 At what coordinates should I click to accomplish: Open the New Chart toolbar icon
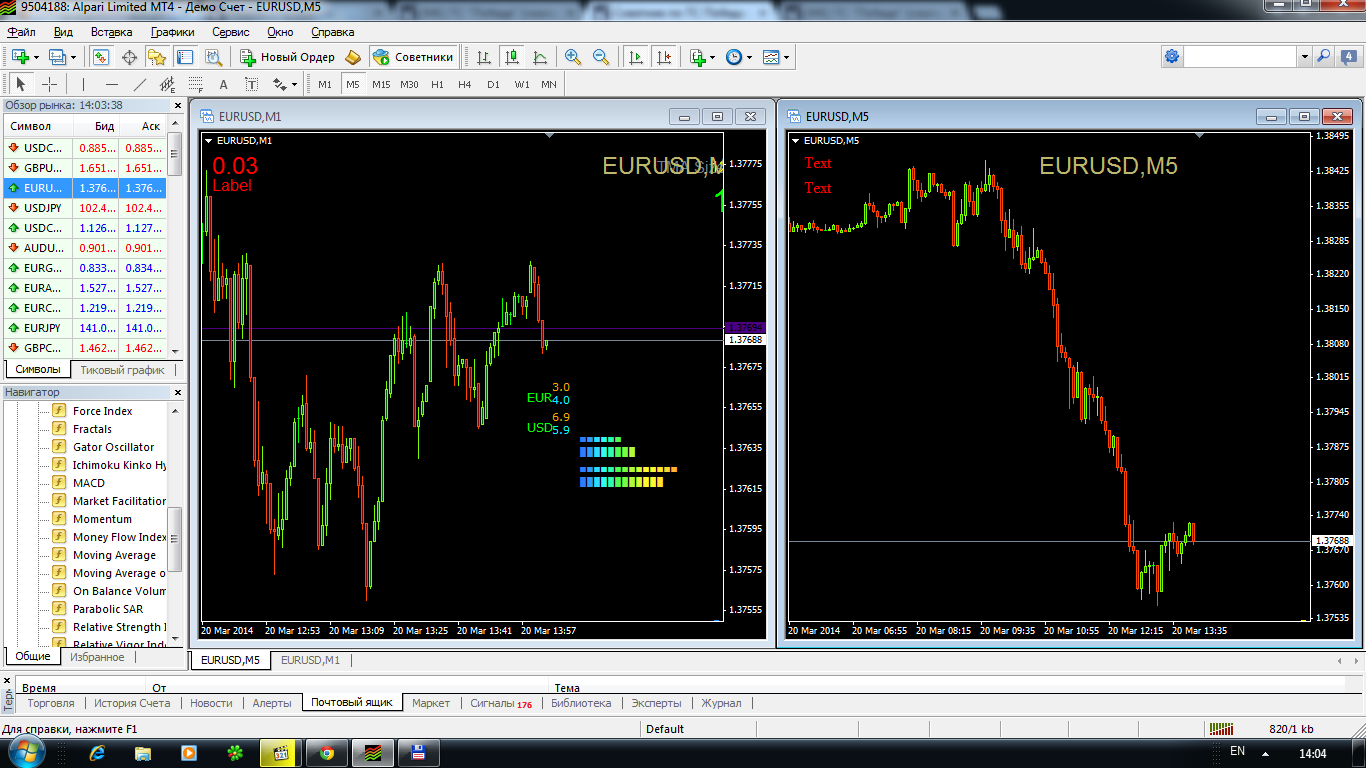point(20,57)
